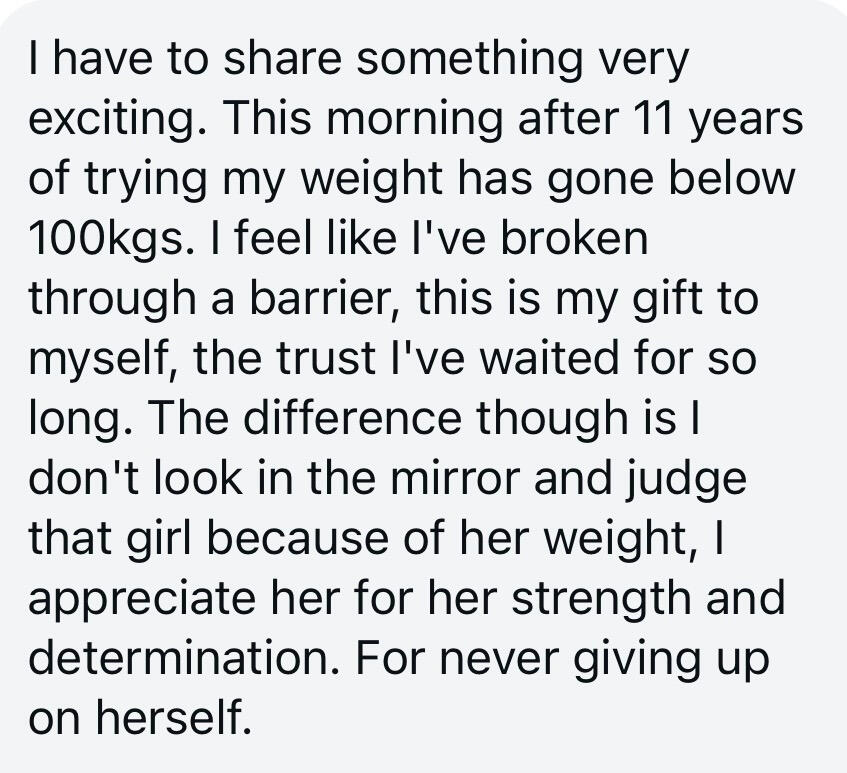The height and width of the screenshot is (773, 847).
Task: Click the word "girl" in the message
Action: [168, 539]
